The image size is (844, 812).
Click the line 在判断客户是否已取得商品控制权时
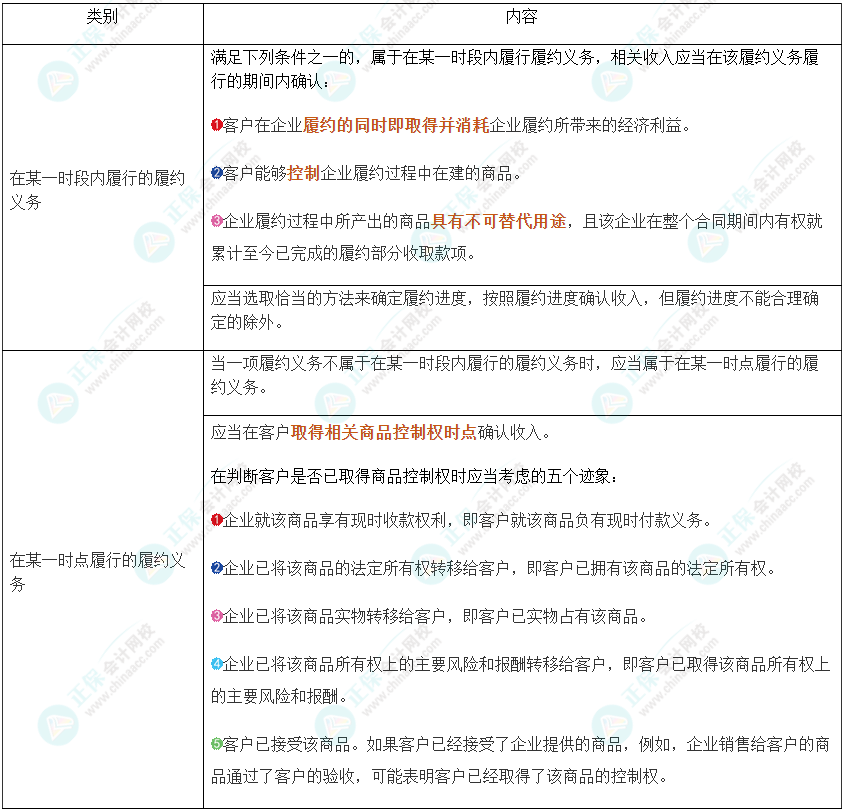421,475
